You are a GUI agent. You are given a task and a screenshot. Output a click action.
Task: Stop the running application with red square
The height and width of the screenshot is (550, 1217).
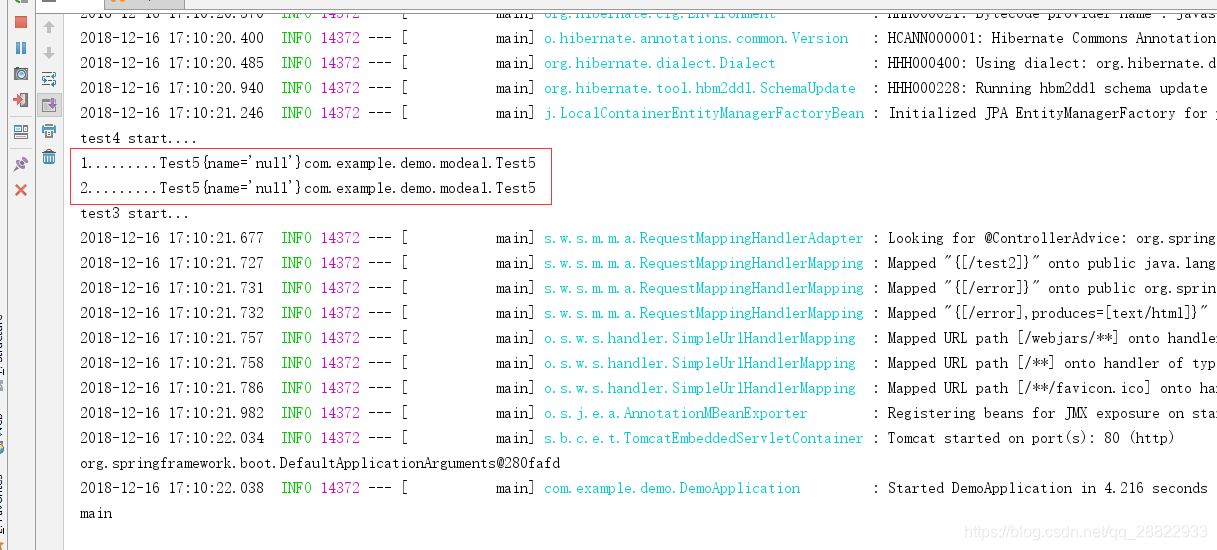pyautogui.click(x=21, y=22)
